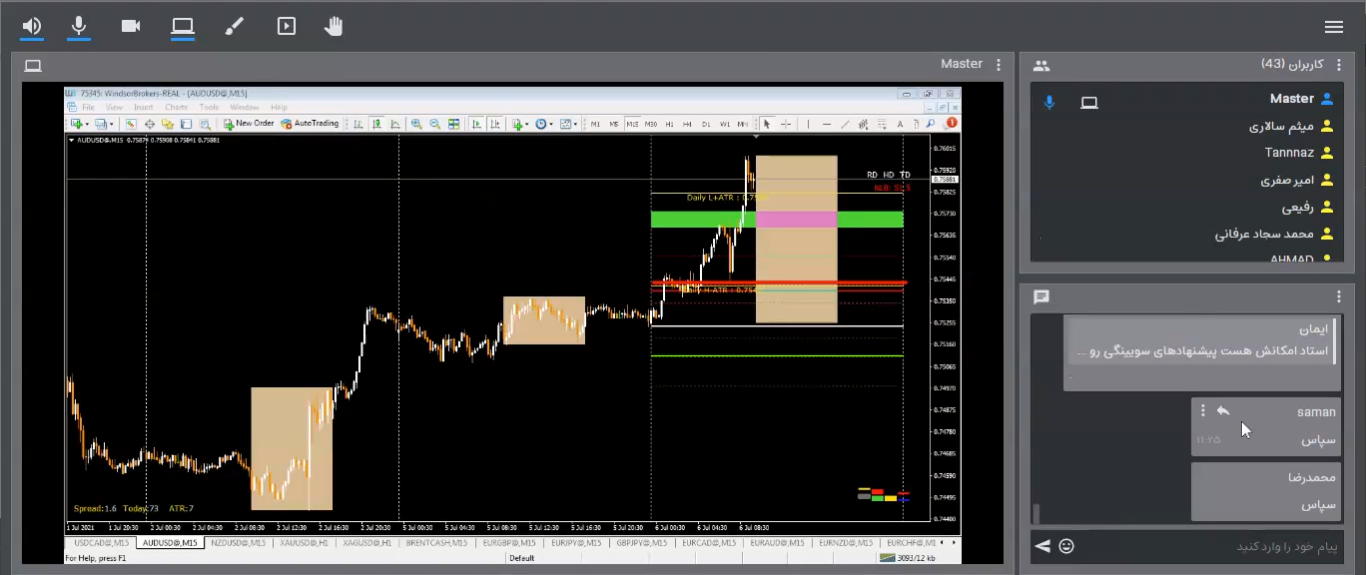Expand the users panel options menu

click(x=1339, y=65)
